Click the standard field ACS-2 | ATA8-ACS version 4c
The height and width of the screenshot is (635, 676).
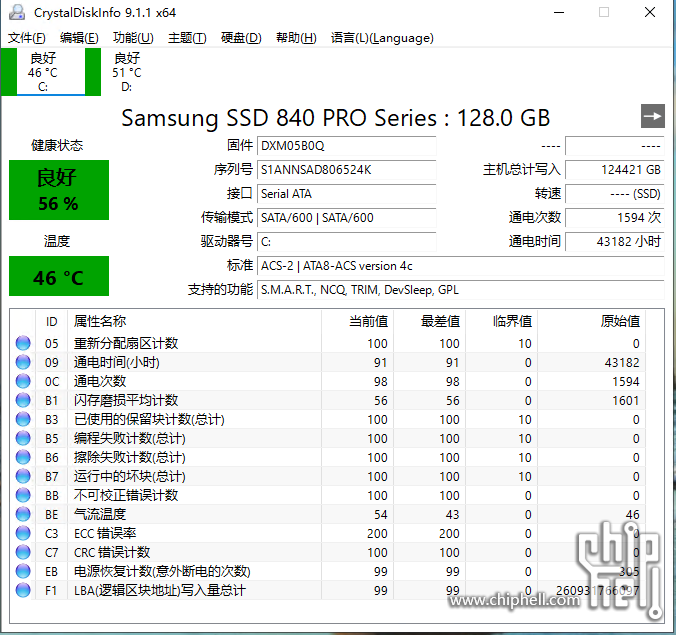pos(460,266)
